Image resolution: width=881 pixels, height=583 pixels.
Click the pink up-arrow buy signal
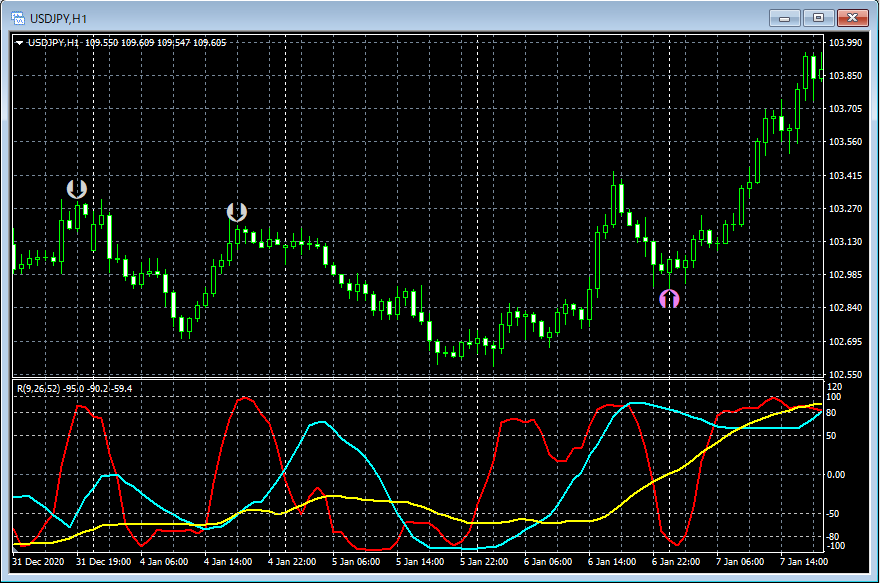tap(669, 298)
